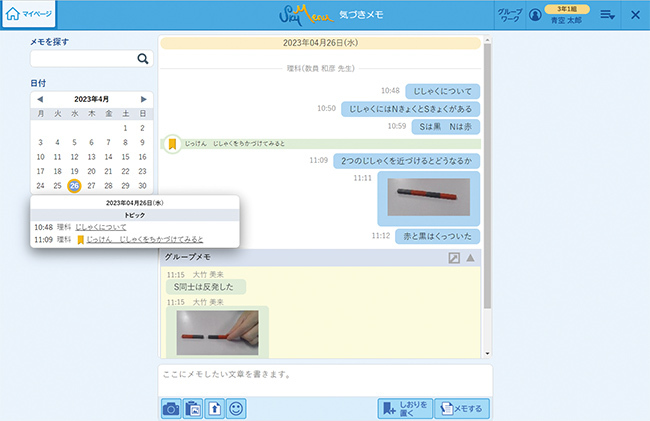Viewport: 650px width, 421px height.
Task: Expand group memo in popup window
Action: point(454,258)
